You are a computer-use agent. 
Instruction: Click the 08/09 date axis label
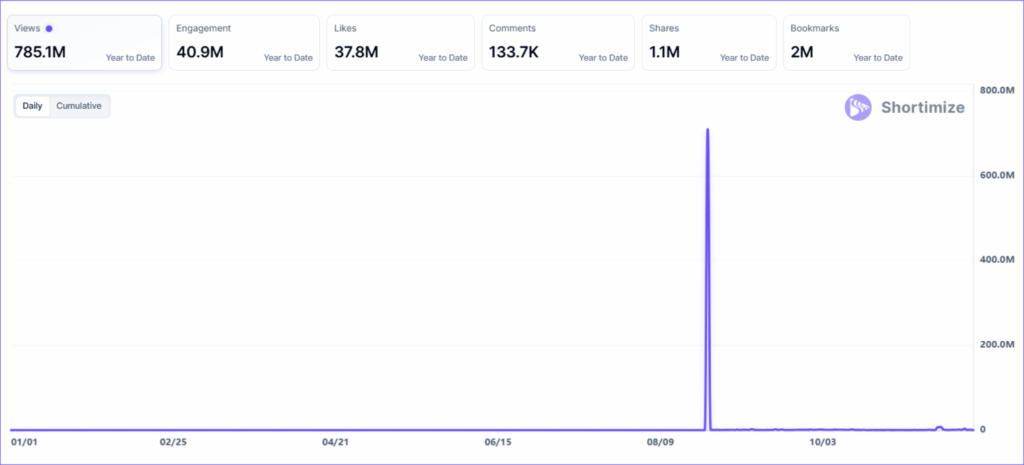coord(661,441)
